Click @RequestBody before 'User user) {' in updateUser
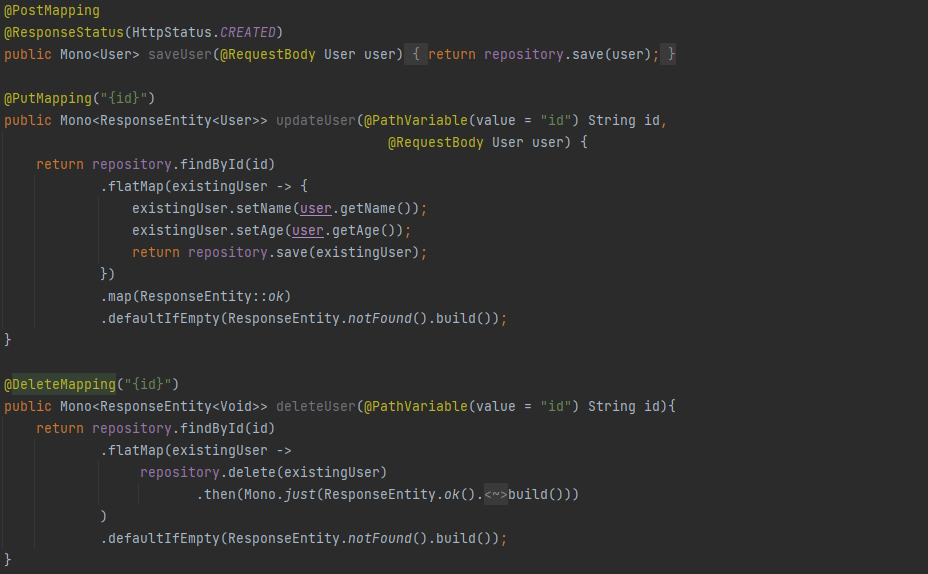This screenshot has height=574, width=928. click(436, 143)
